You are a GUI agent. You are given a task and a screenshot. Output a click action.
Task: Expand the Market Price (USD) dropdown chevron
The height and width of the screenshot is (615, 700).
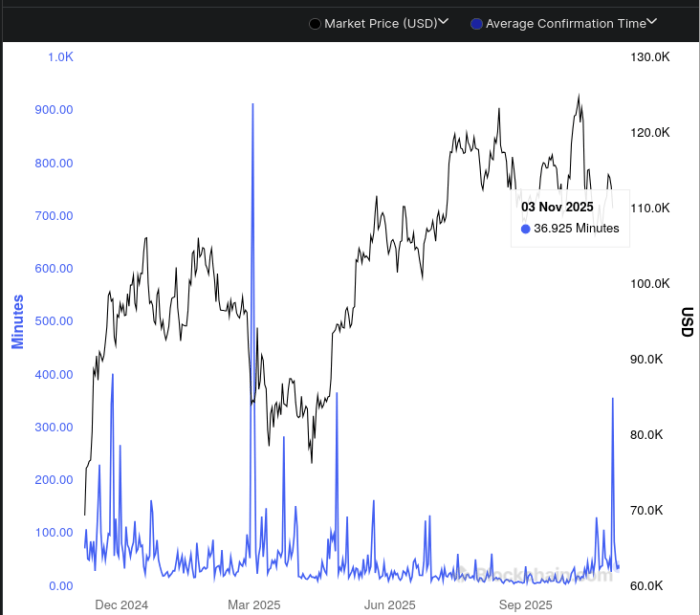click(444, 21)
